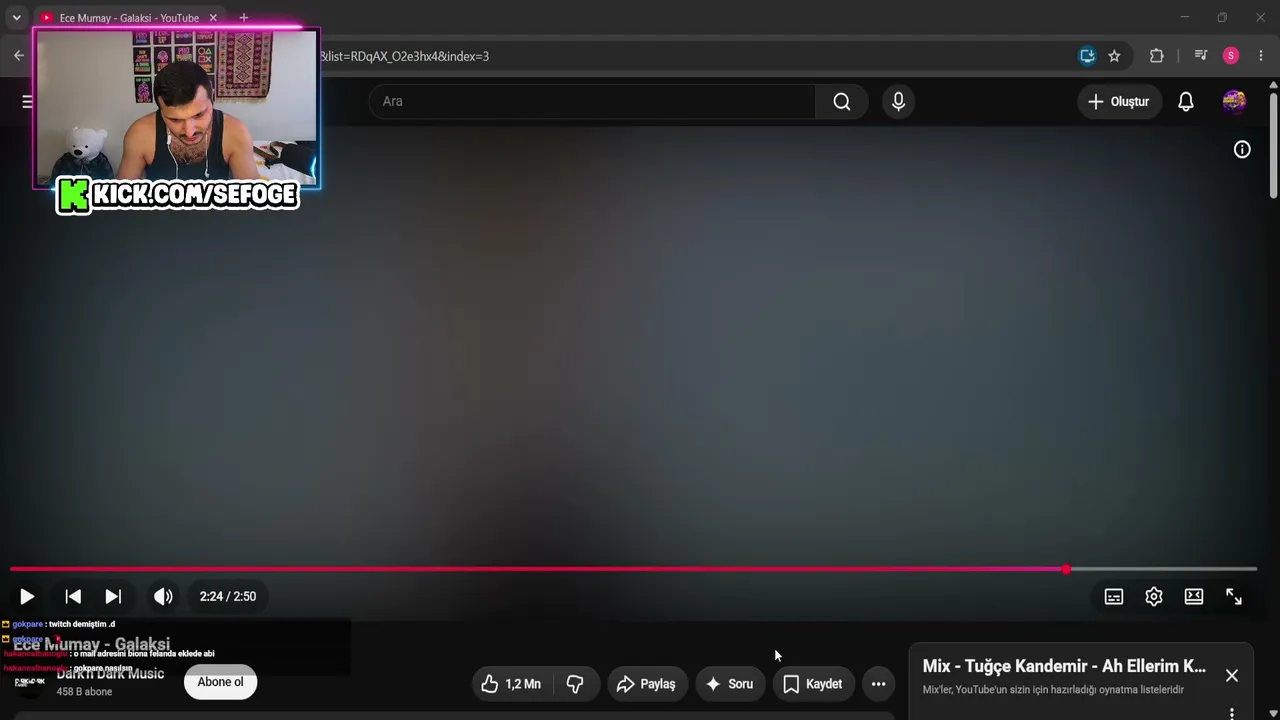Open the YouTube hamburger guide menu

[x=27, y=101]
